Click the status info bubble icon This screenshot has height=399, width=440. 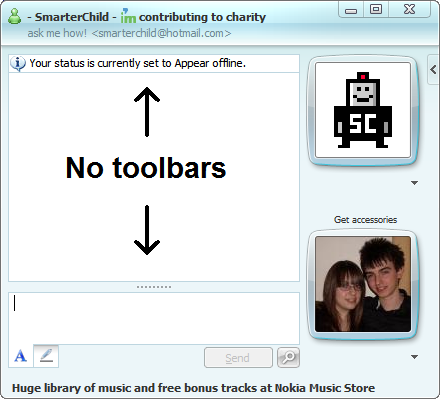(x=18, y=63)
